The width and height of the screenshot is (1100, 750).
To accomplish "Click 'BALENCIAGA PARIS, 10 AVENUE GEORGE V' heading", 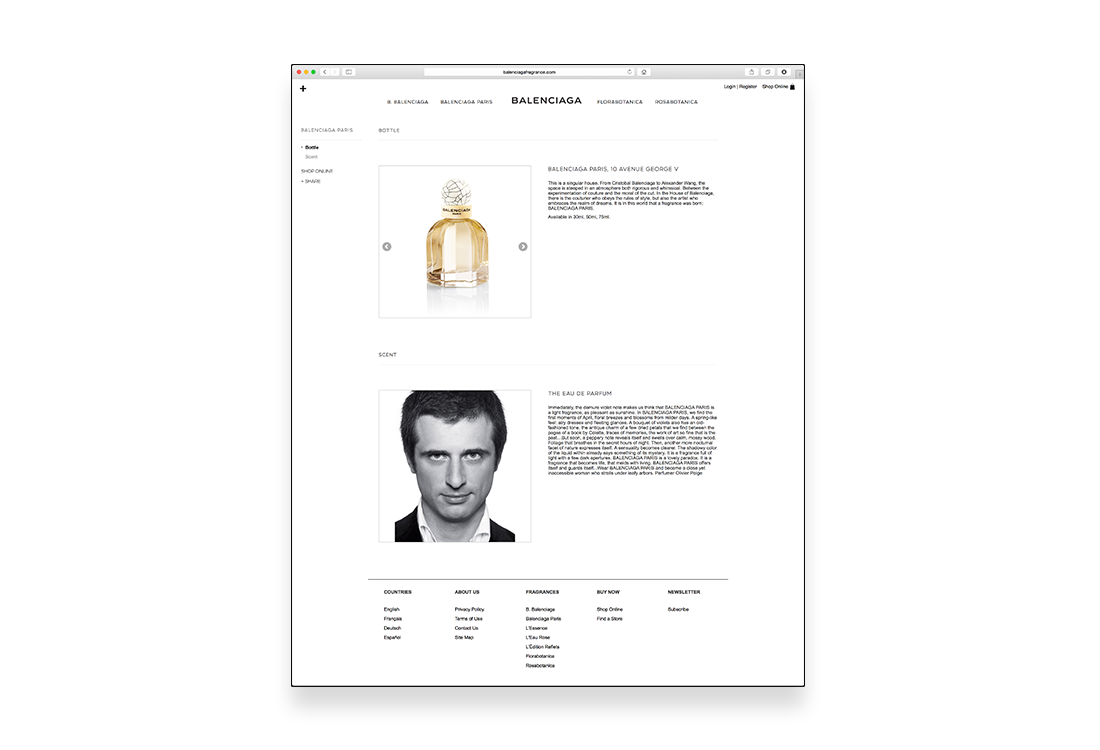I will (613, 169).
